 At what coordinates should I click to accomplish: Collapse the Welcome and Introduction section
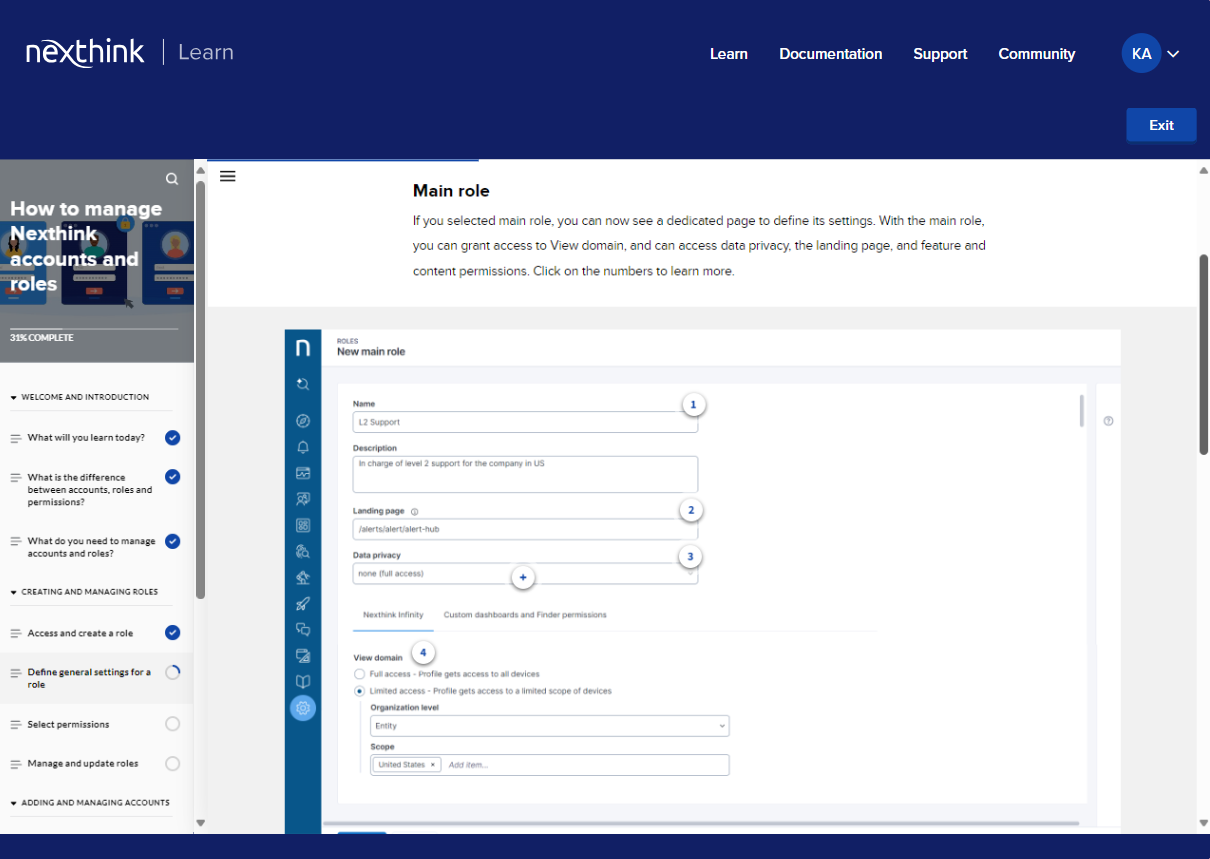point(14,397)
